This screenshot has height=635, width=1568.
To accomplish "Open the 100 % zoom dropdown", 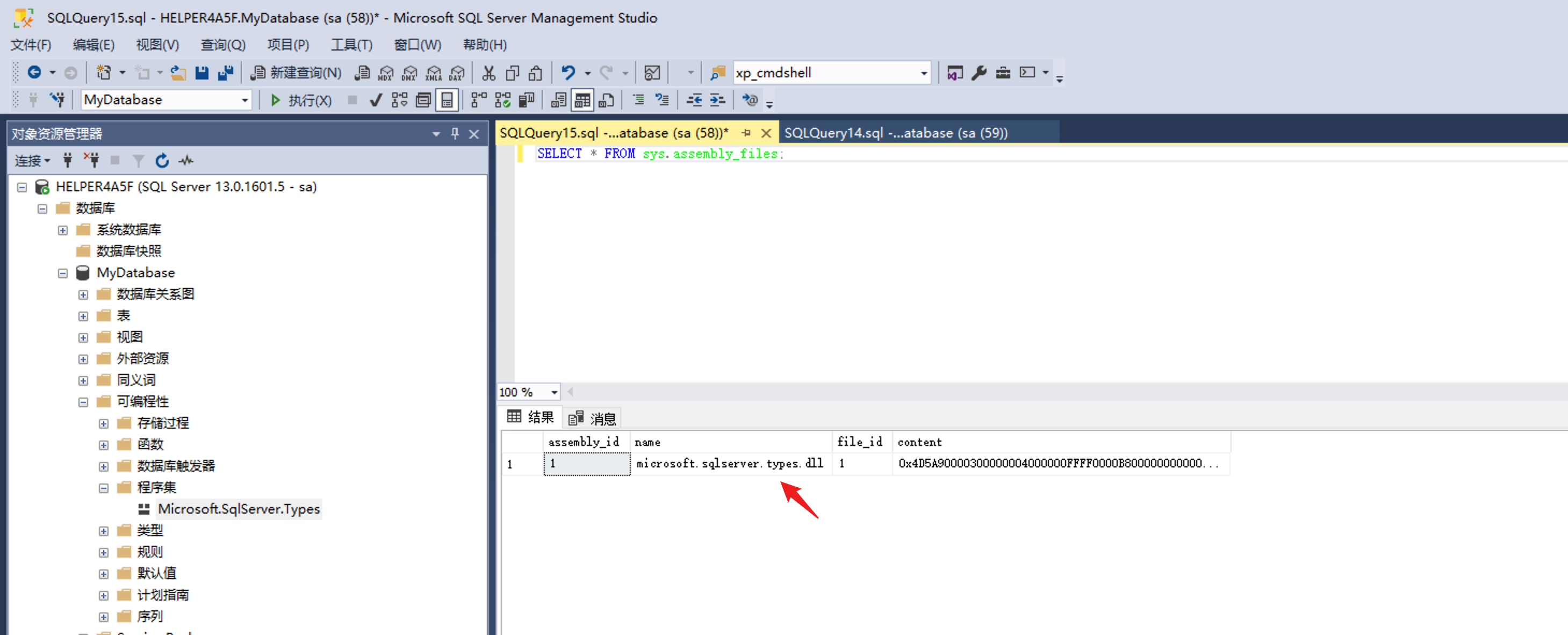I will [554, 392].
